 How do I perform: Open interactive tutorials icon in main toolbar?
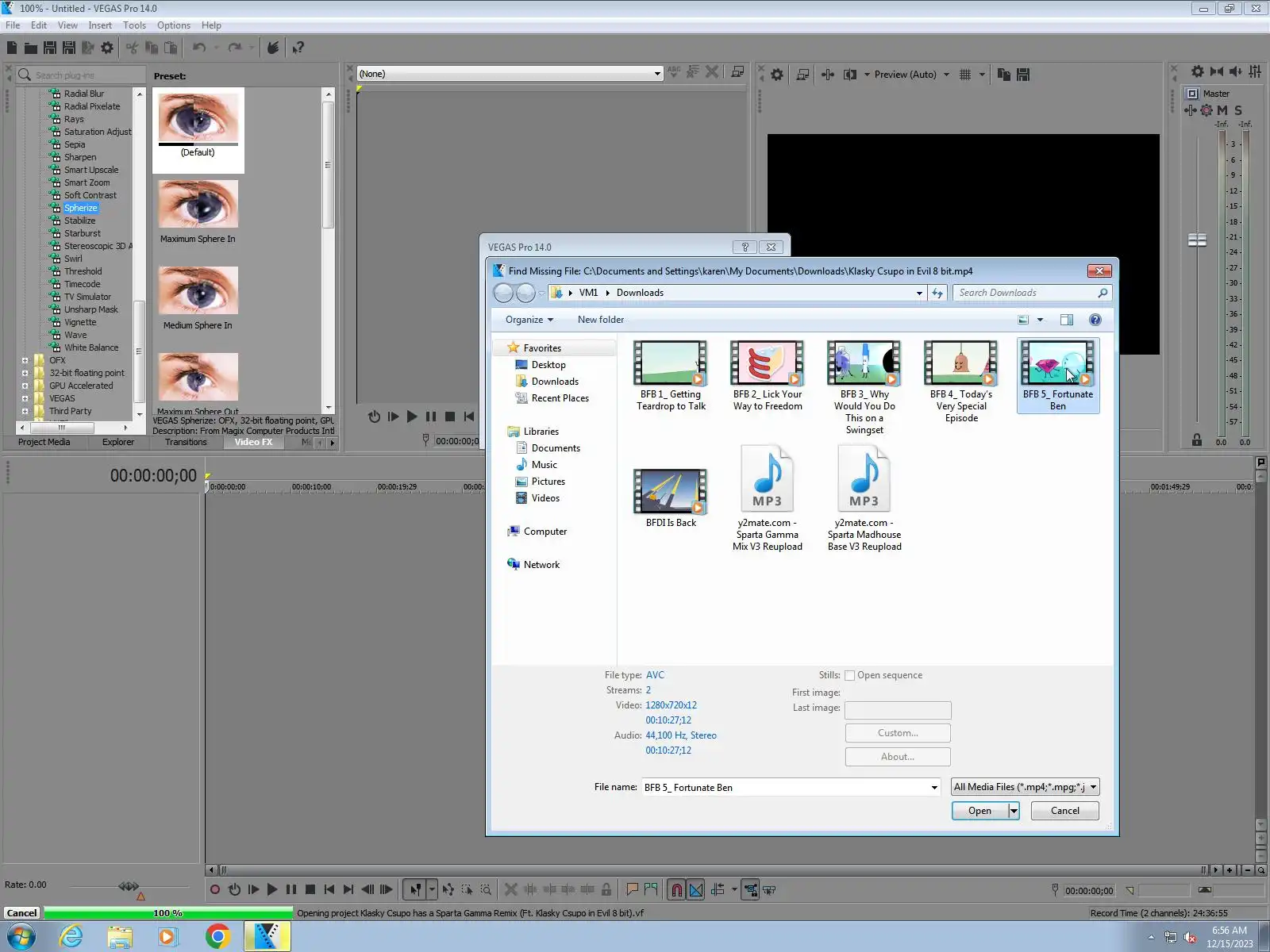pyautogui.click(x=272, y=48)
